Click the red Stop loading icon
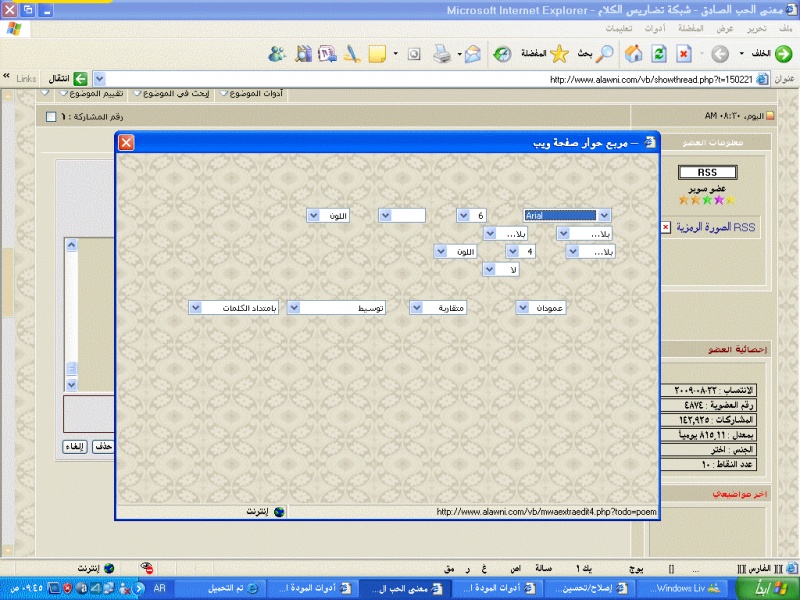Image resolution: width=800 pixels, height=600 pixels. pyautogui.click(x=684, y=54)
